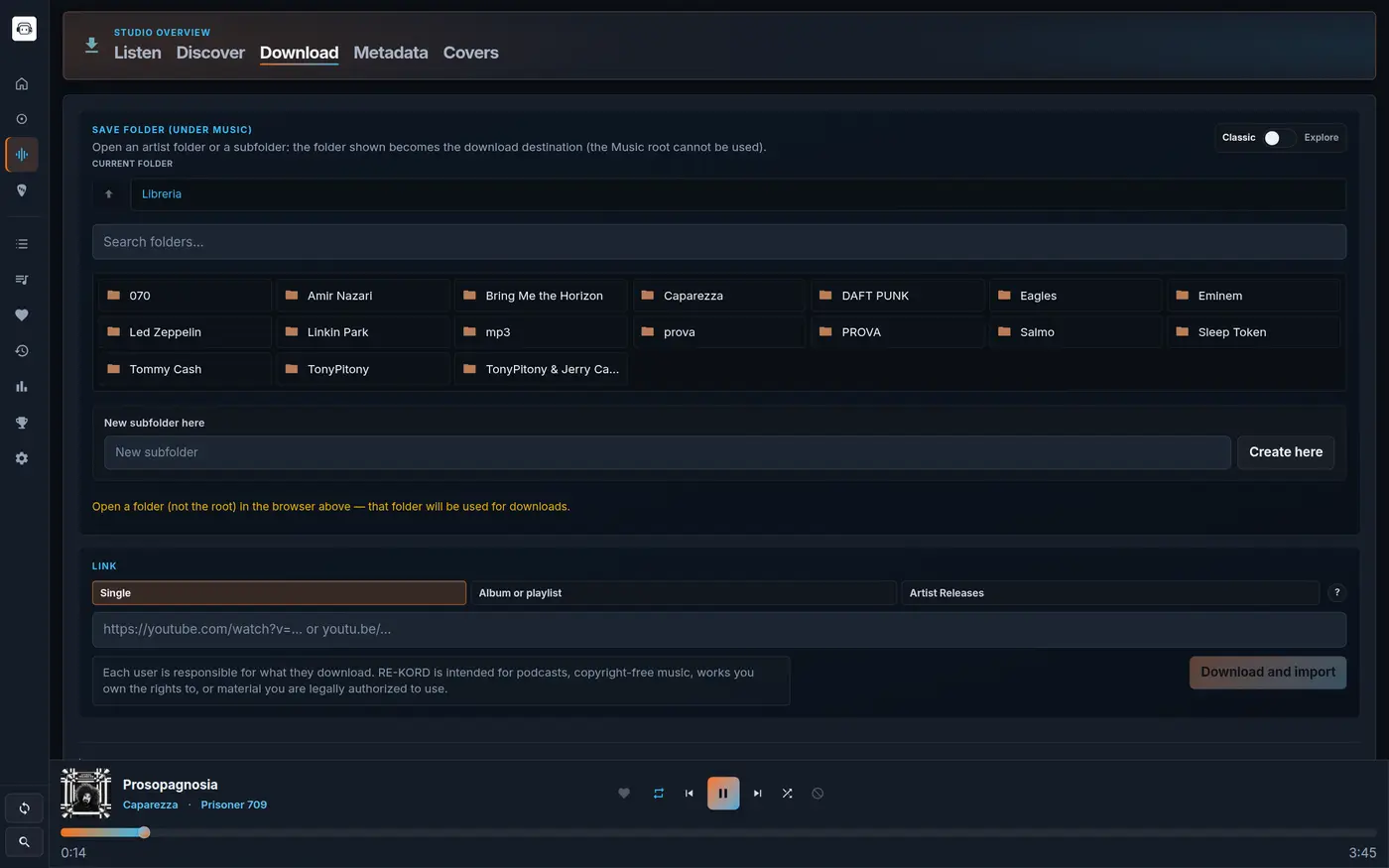Click the YouTube link input field
This screenshot has height=868, width=1389.
(x=719, y=630)
